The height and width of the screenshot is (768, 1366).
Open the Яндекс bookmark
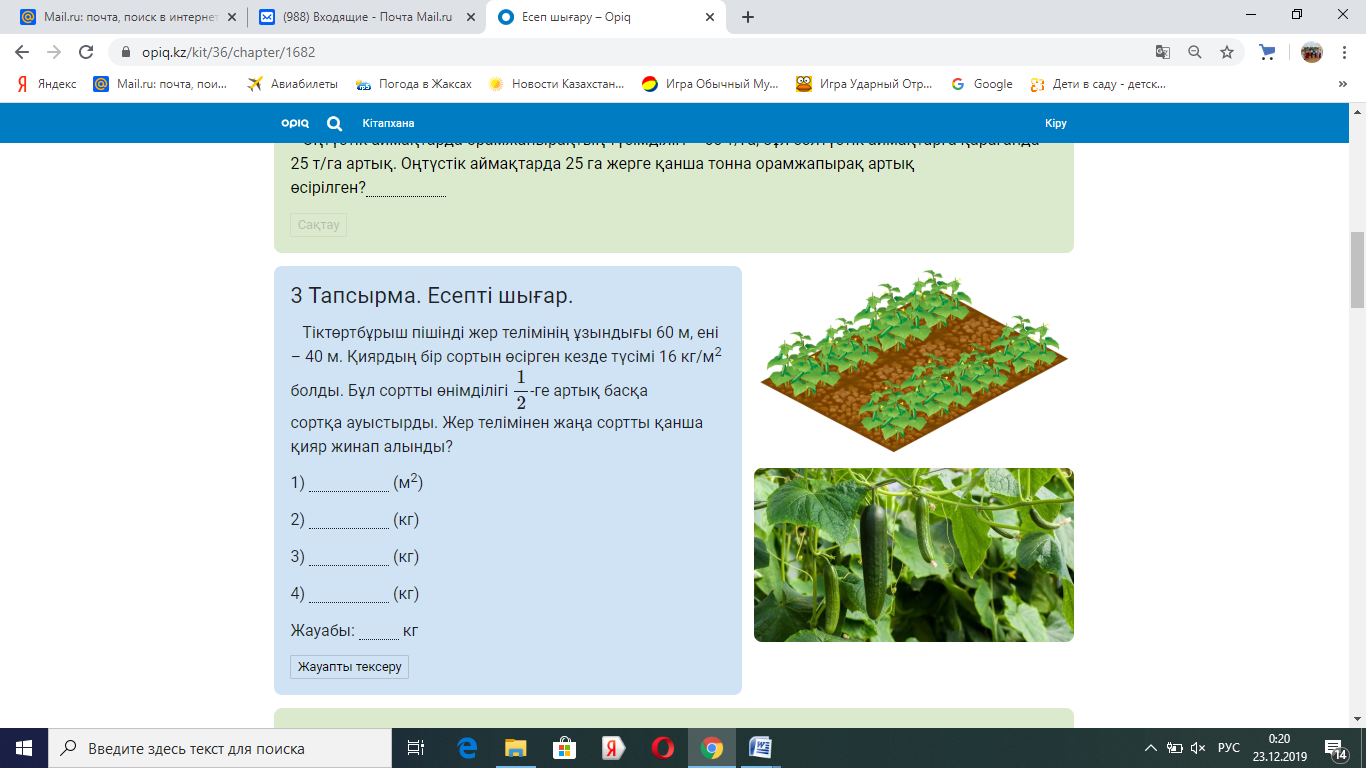coord(46,84)
